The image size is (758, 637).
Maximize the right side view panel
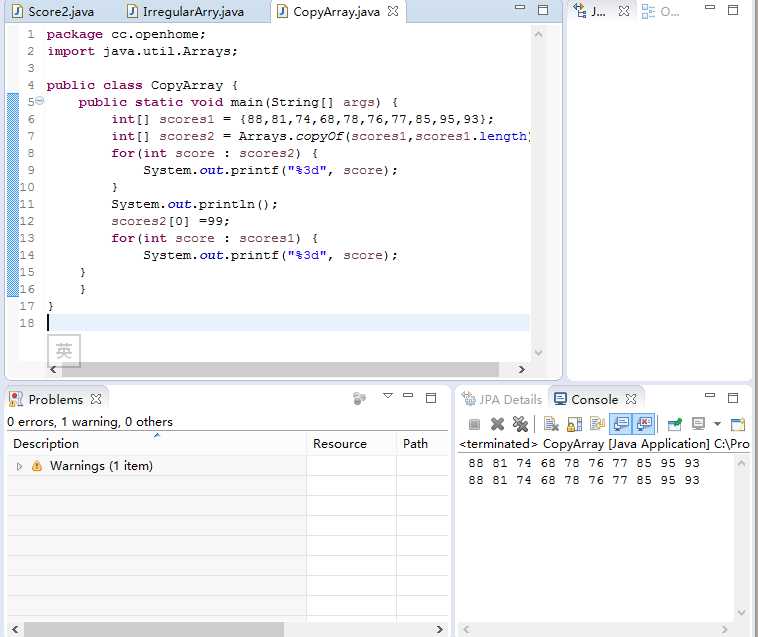pyautogui.click(x=733, y=10)
